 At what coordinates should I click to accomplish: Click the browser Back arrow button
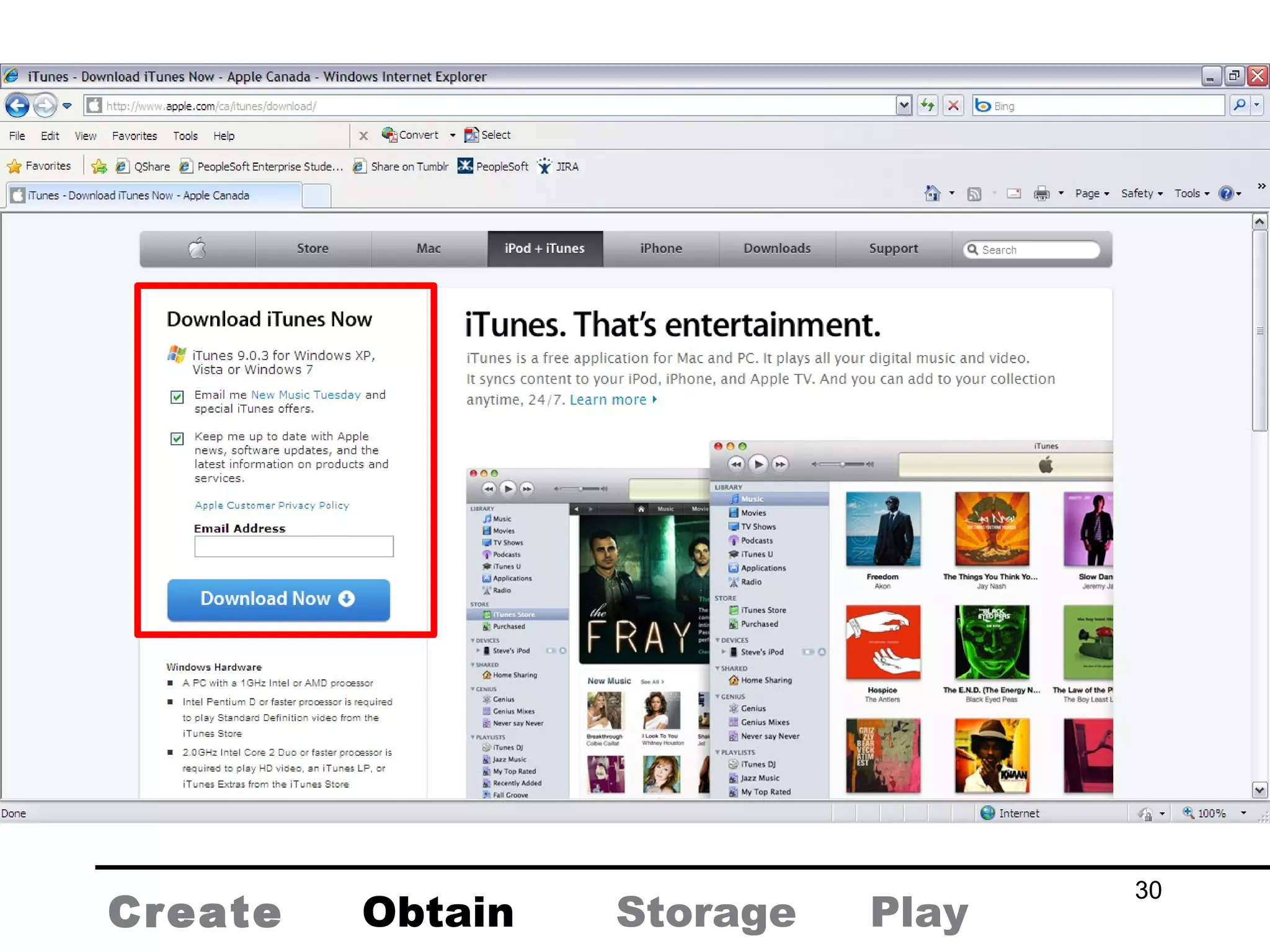point(17,106)
